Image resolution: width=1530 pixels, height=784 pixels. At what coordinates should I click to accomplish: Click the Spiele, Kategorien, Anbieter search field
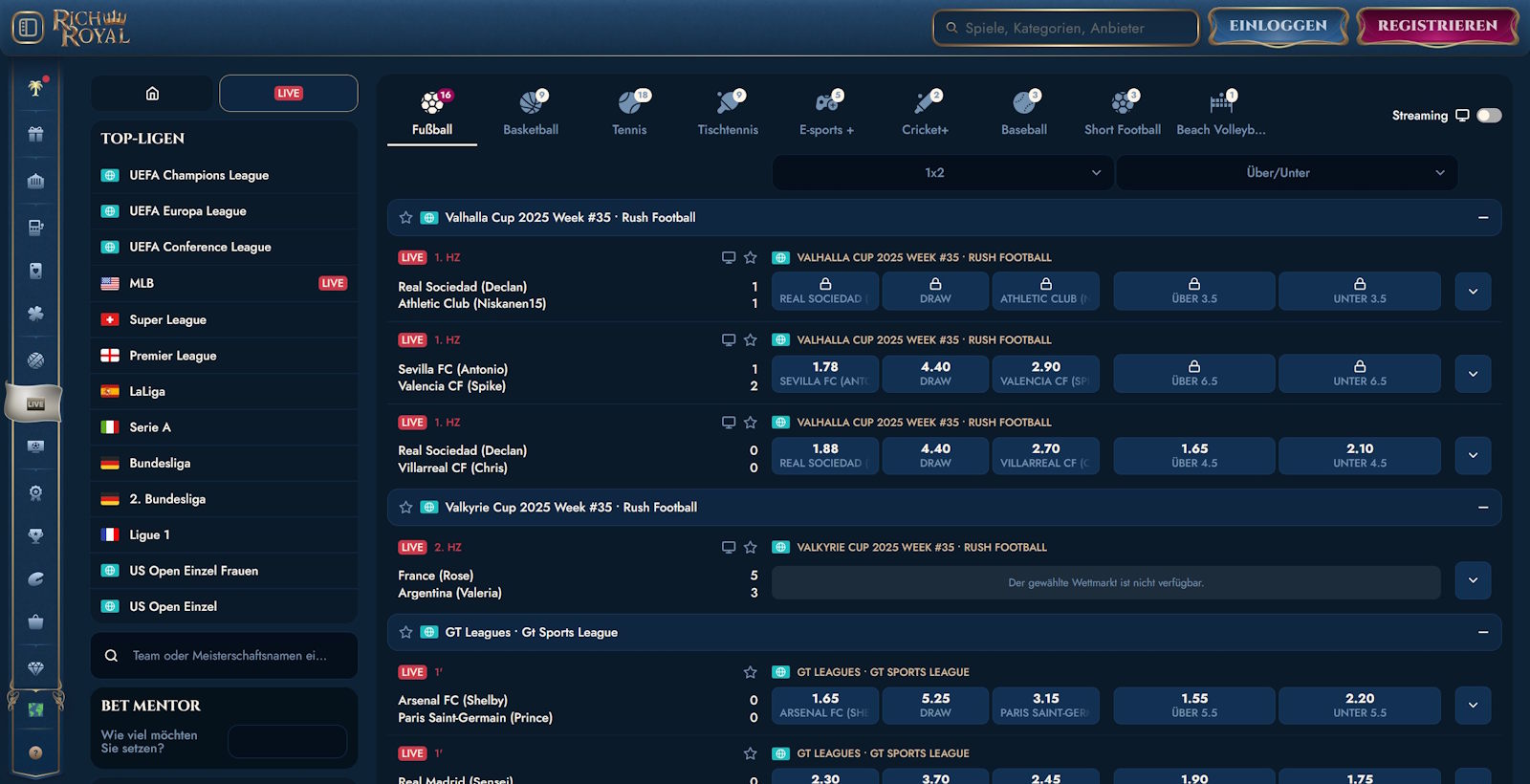click(1065, 28)
